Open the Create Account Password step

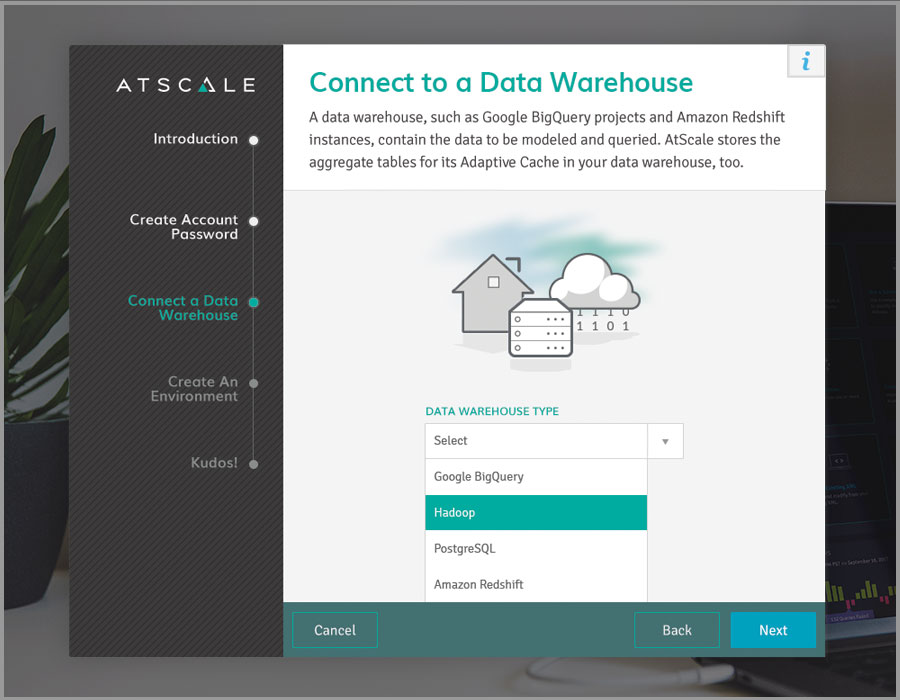[184, 227]
